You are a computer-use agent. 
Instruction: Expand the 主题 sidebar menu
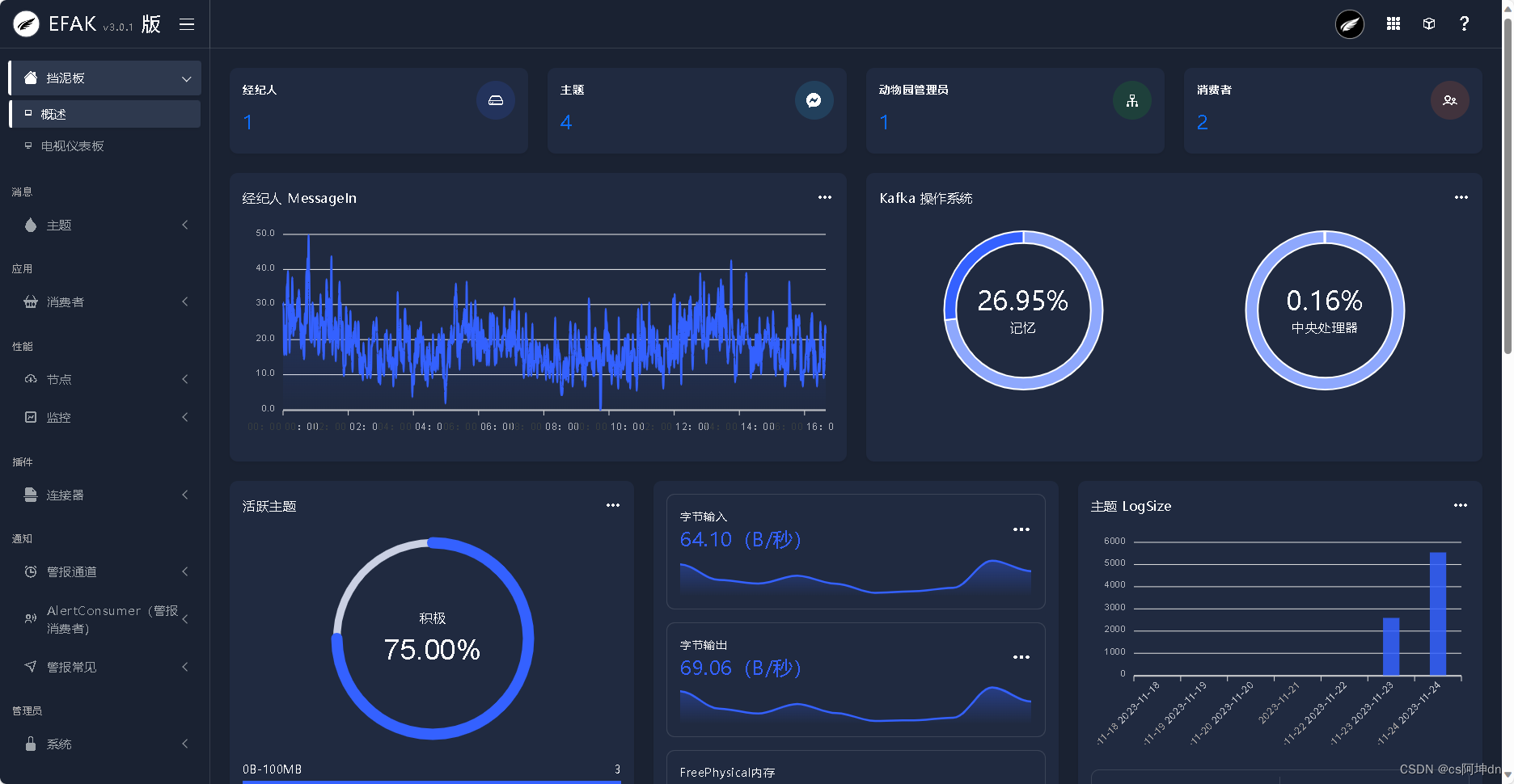point(104,225)
